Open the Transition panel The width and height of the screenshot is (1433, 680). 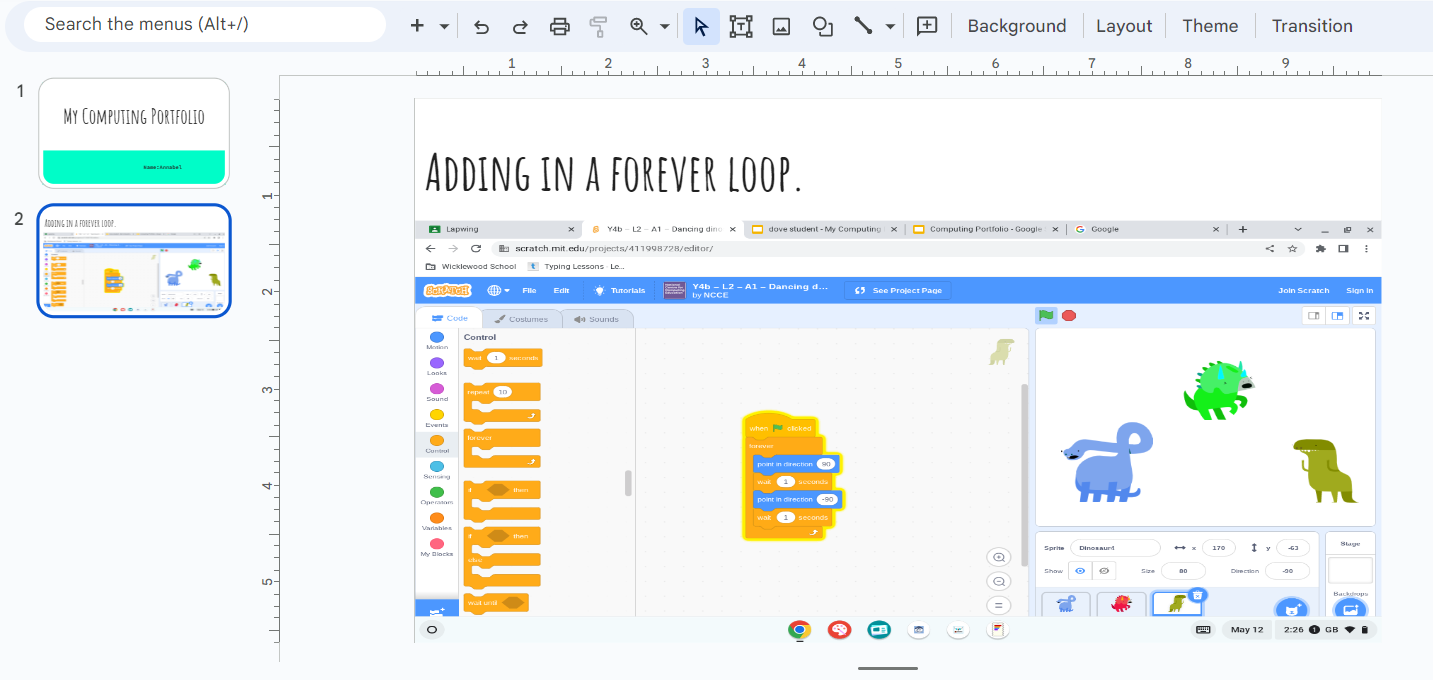[x=1312, y=26]
